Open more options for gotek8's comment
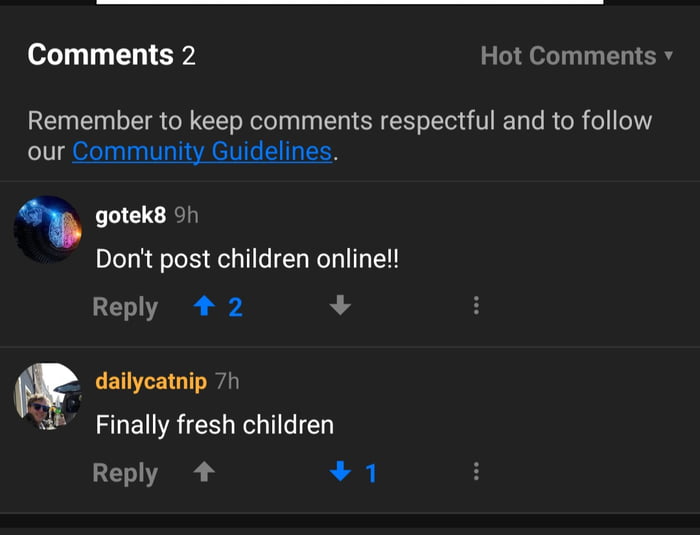The width and height of the screenshot is (700, 535). click(476, 307)
